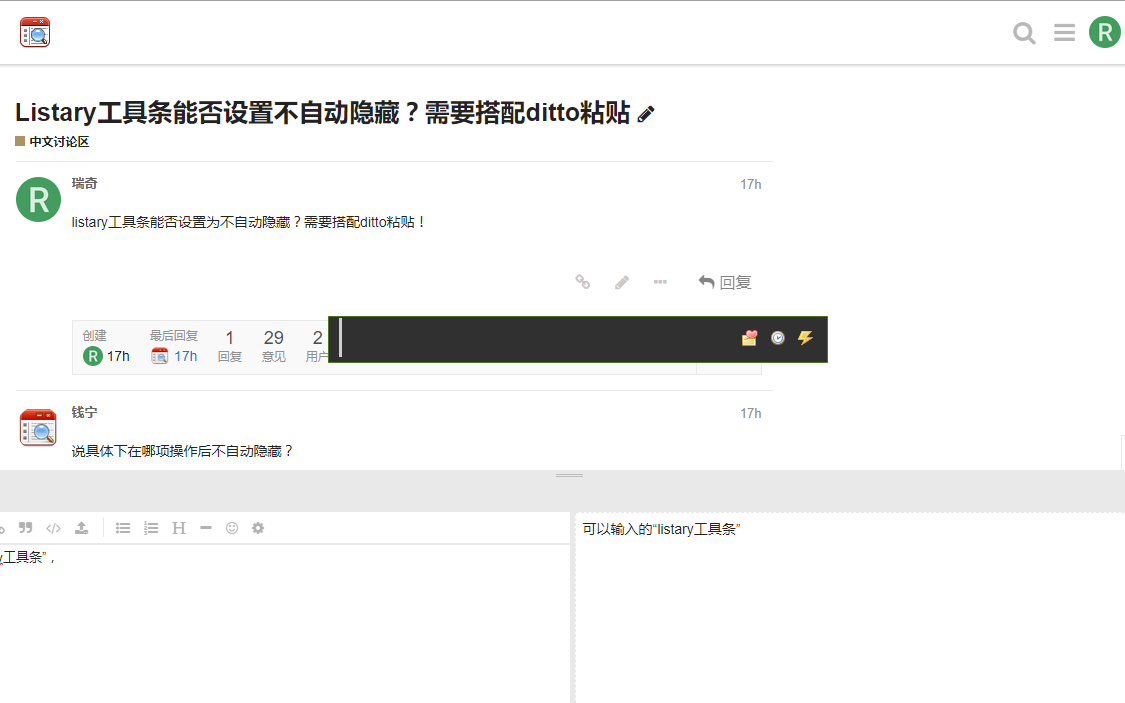The height and width of the screenshot is (703, 1125).
Task: Insert blockquote in composer
Action: 26,528
